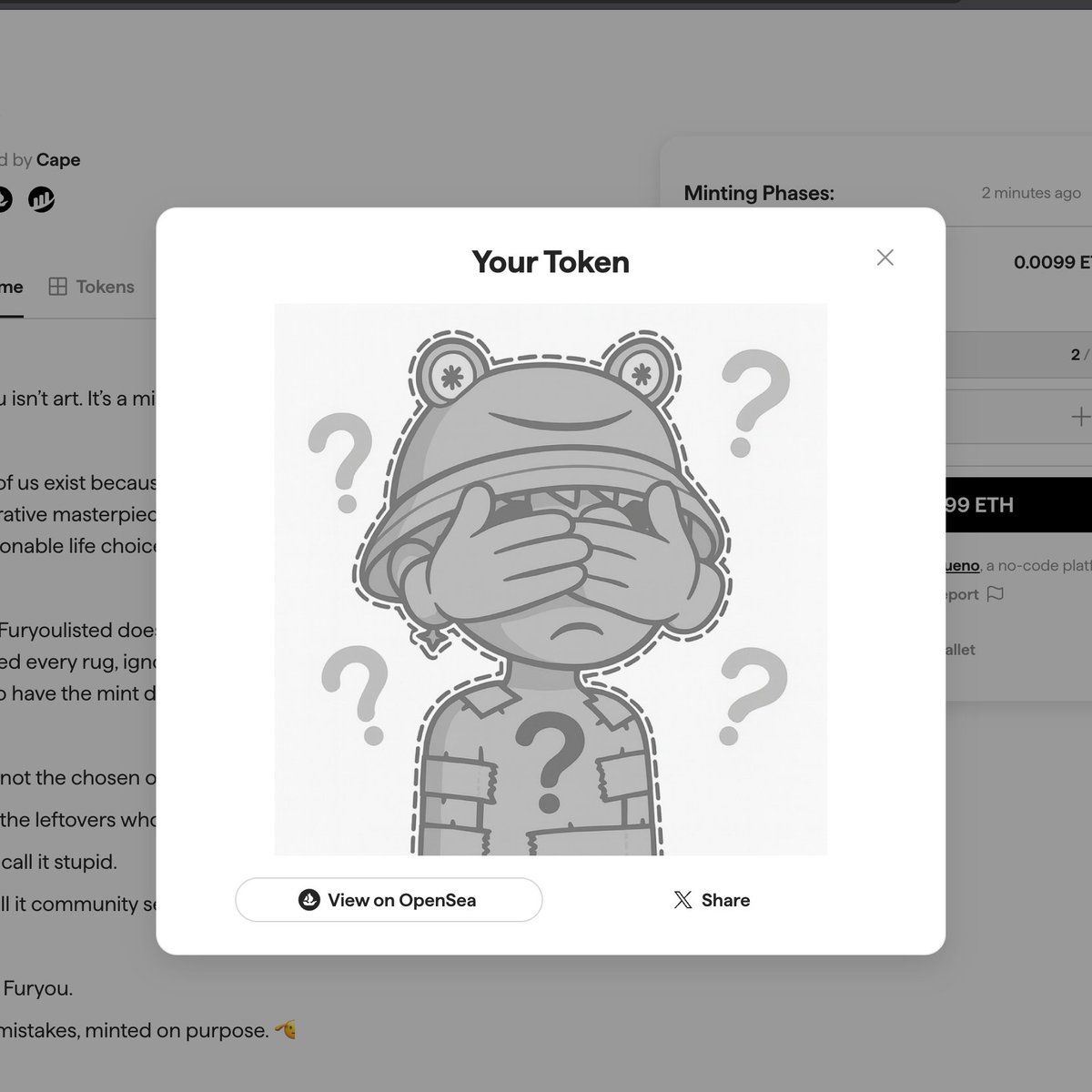
Task: Click the Tokens grid icon
Action: (57, 287)
